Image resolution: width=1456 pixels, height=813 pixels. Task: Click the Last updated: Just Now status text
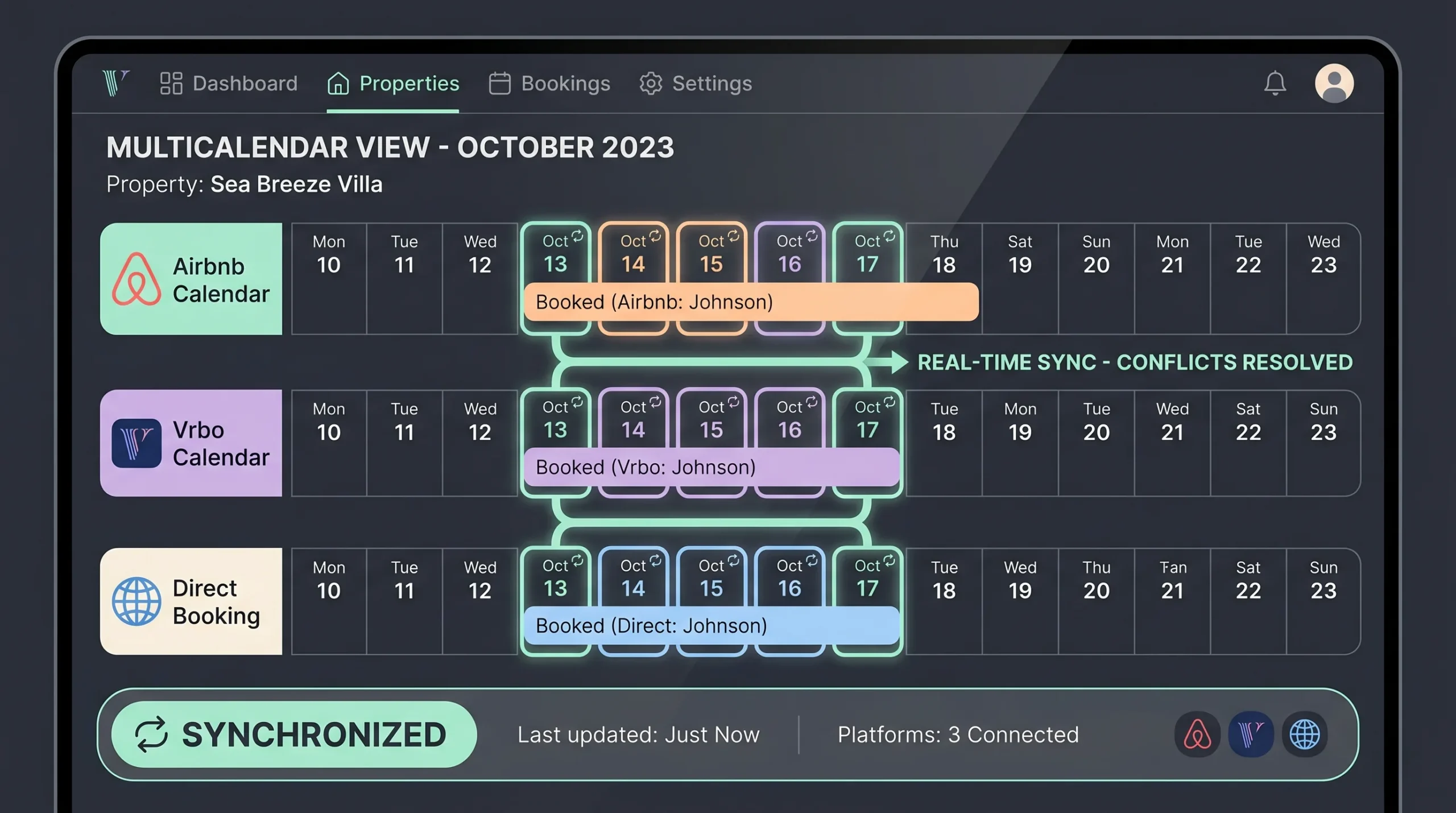(638, 734)
